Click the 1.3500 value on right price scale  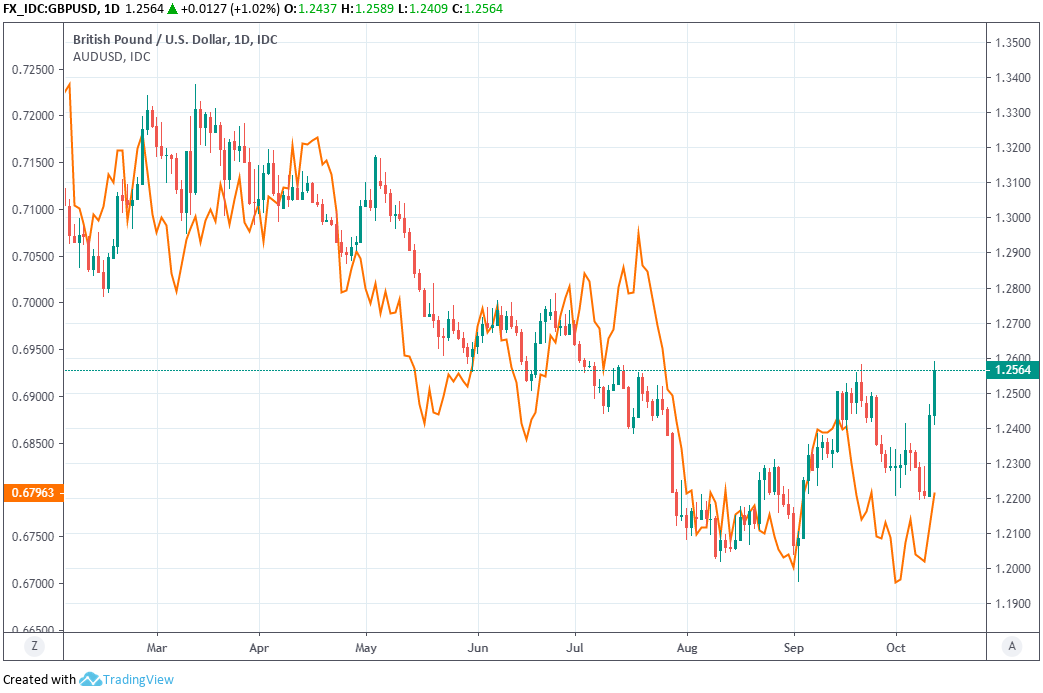pos(1011,43)
